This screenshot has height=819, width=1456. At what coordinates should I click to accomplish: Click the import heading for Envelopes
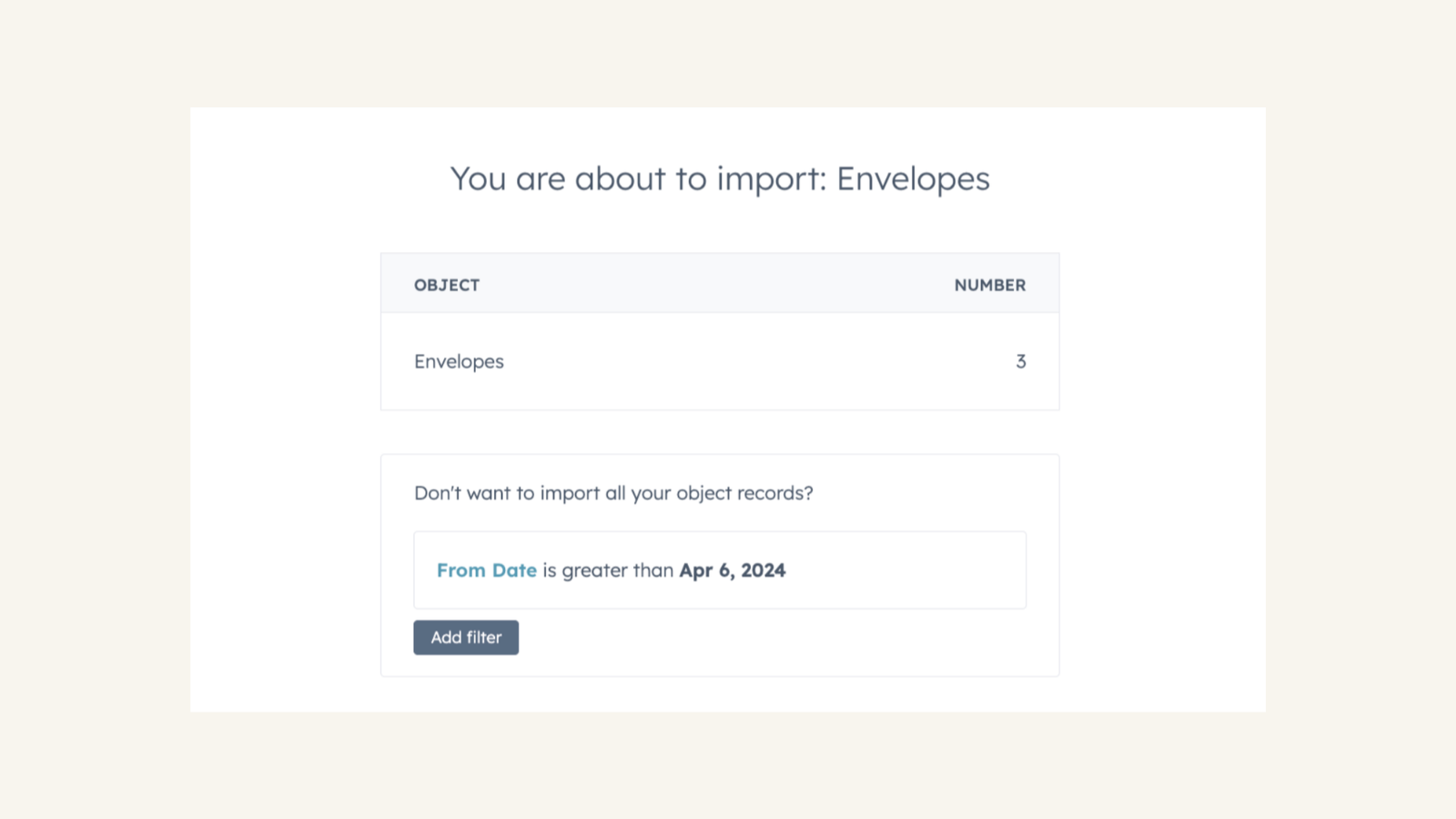(x=719, y=179)
